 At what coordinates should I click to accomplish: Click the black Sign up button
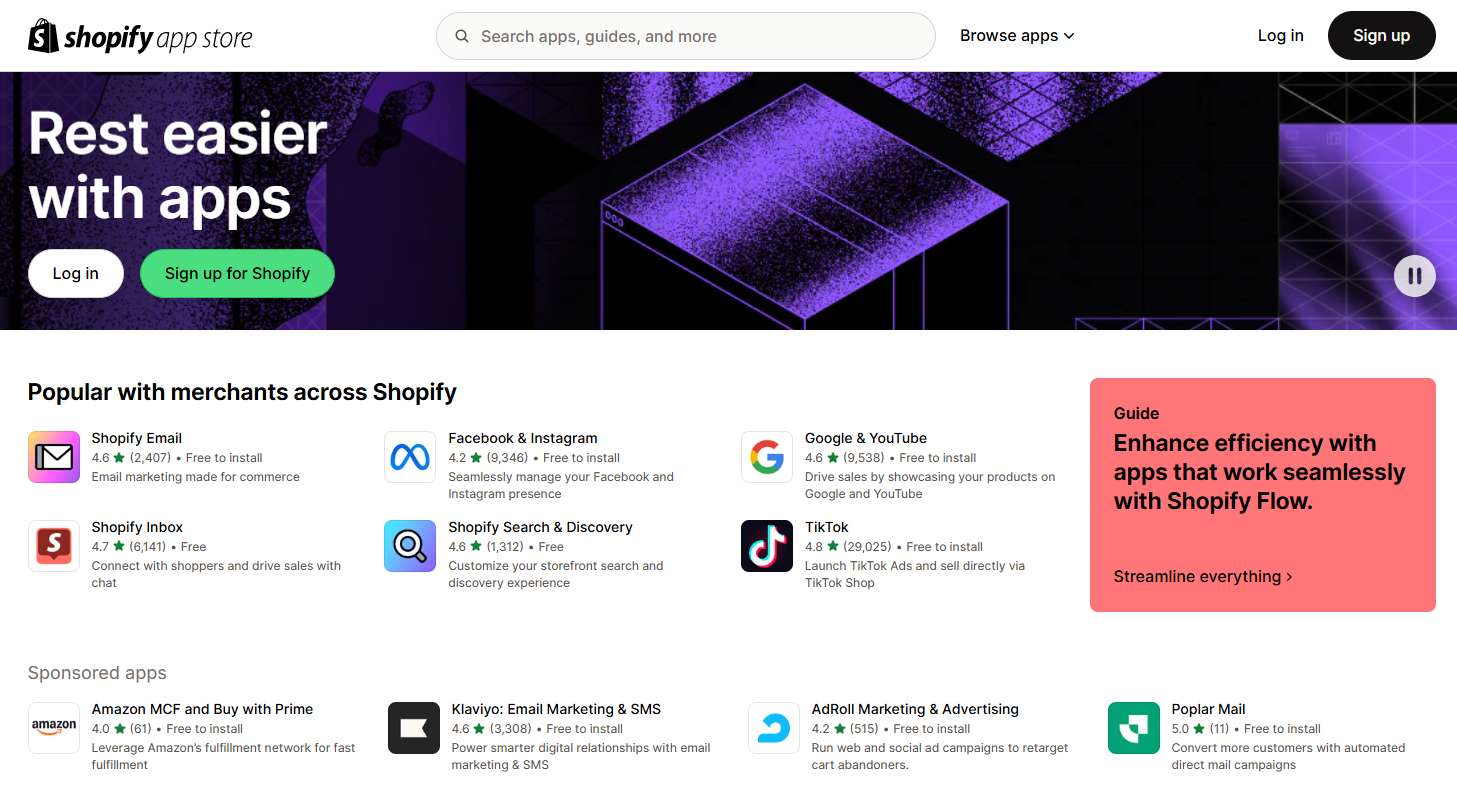click(x=1382, y=36)
